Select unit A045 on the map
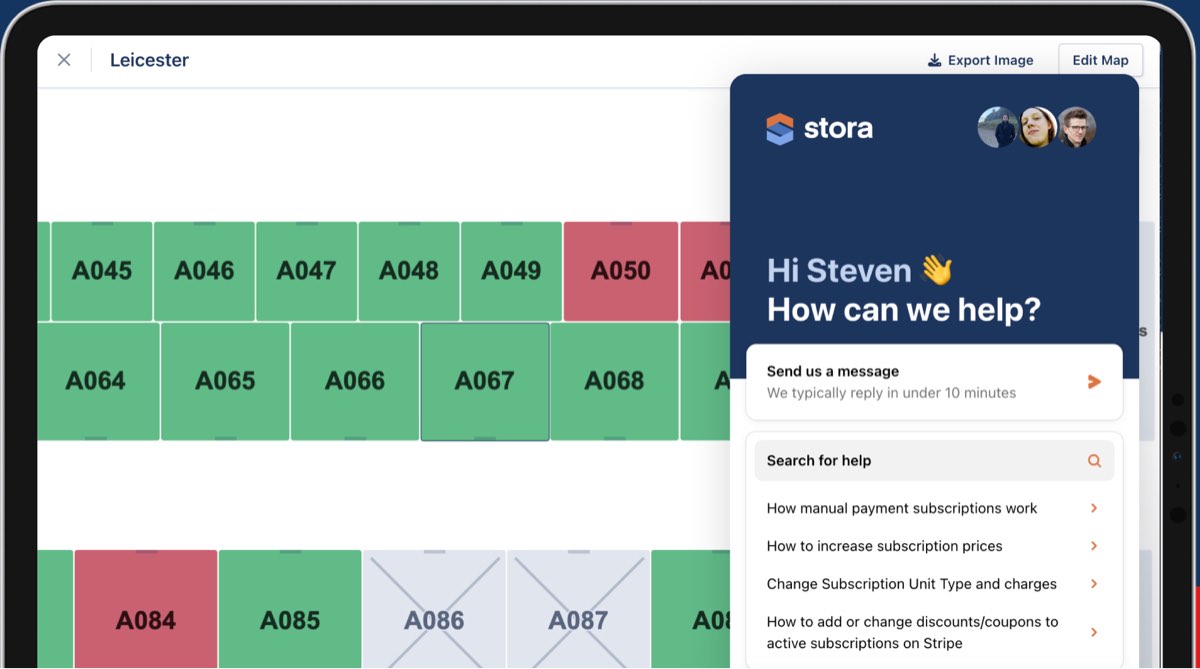 point(102,271)
